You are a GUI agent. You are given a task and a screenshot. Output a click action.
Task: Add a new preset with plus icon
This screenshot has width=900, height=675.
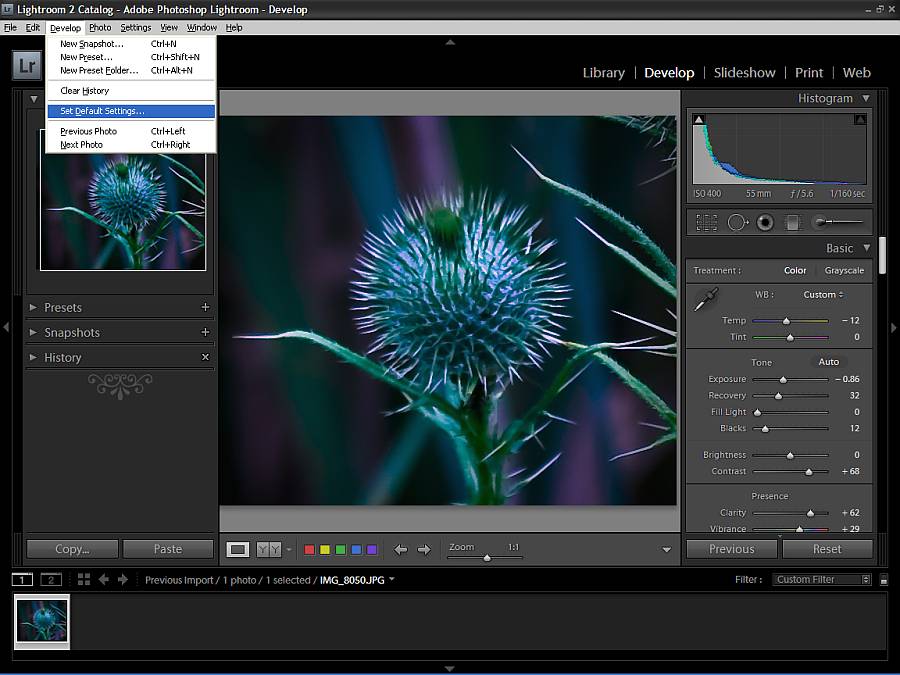205,307
